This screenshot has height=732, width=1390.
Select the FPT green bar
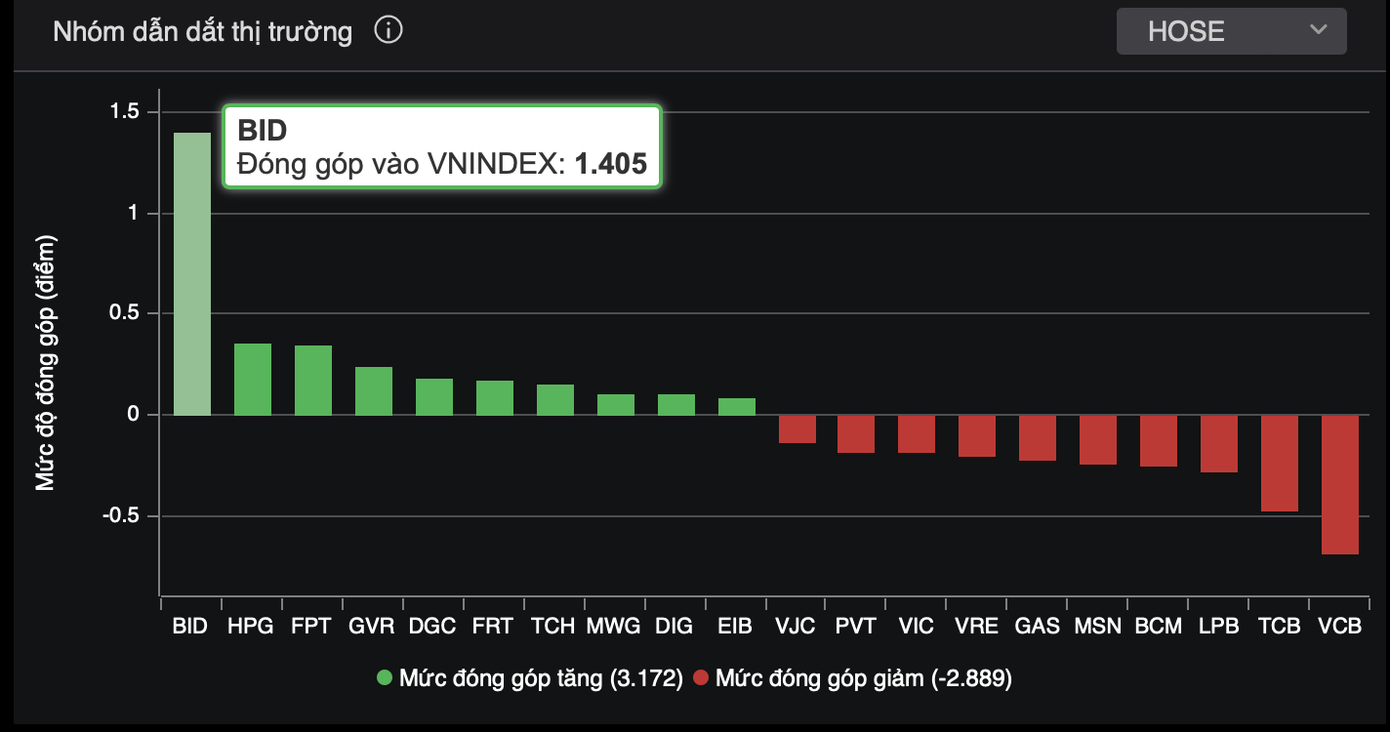click(313, 380)
